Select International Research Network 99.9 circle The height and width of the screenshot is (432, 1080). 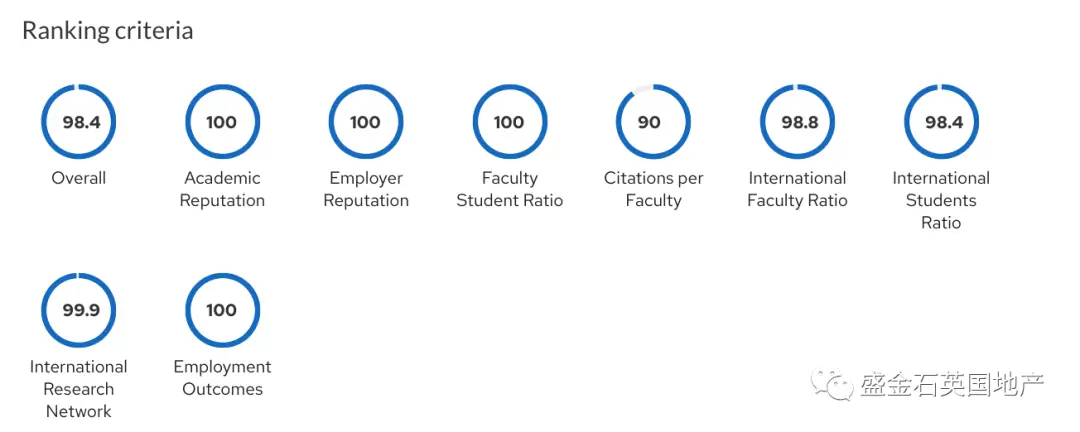(79, 310)
